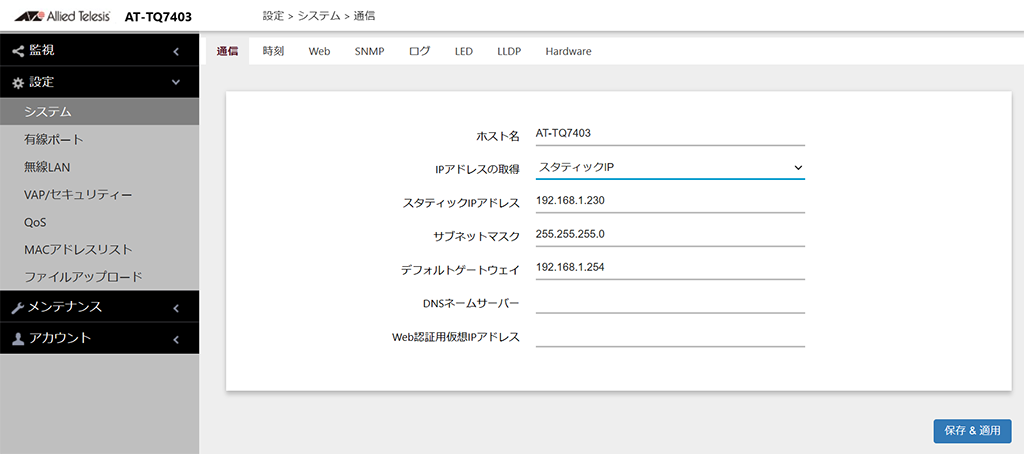The image size is (1024, 454).
Task: Switch to the SNMP tab
Action: (370, 51)
